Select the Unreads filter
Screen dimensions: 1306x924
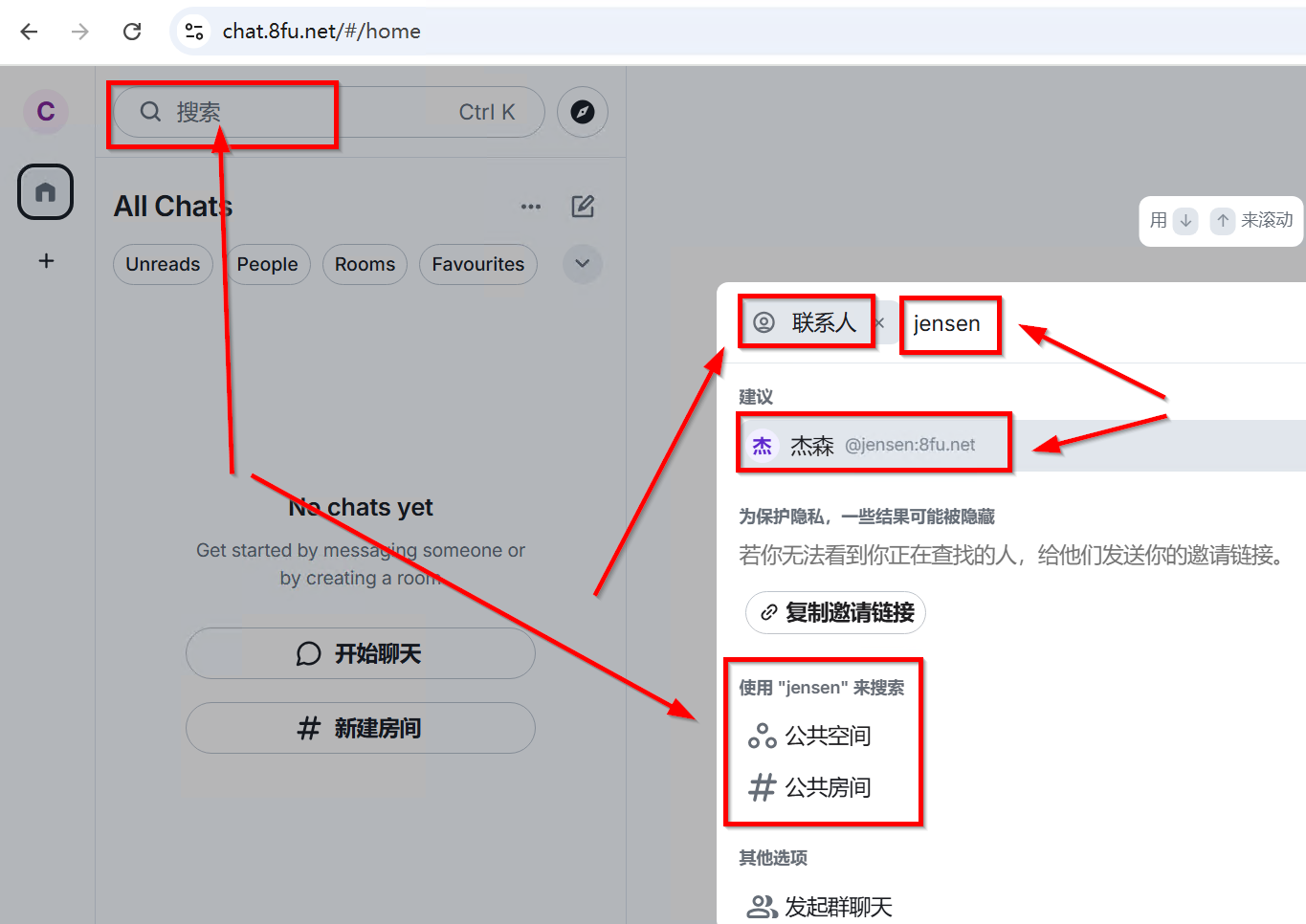[163, 264]
